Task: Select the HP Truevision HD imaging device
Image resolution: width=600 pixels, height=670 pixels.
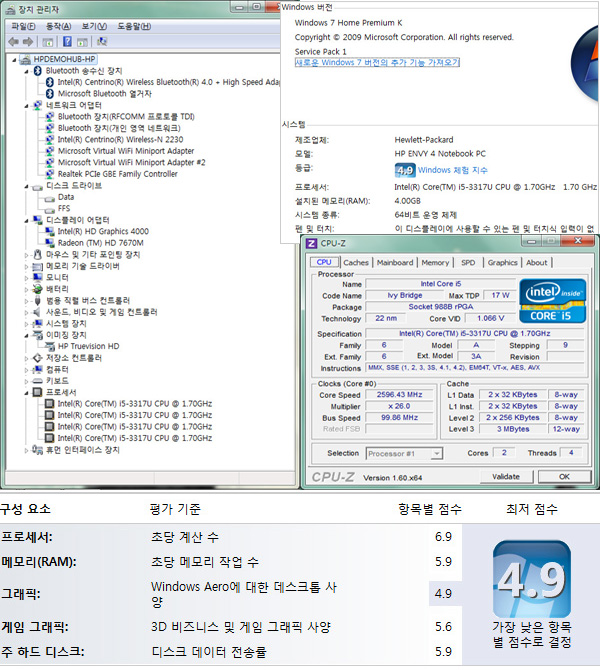Action: click(88, 347)
